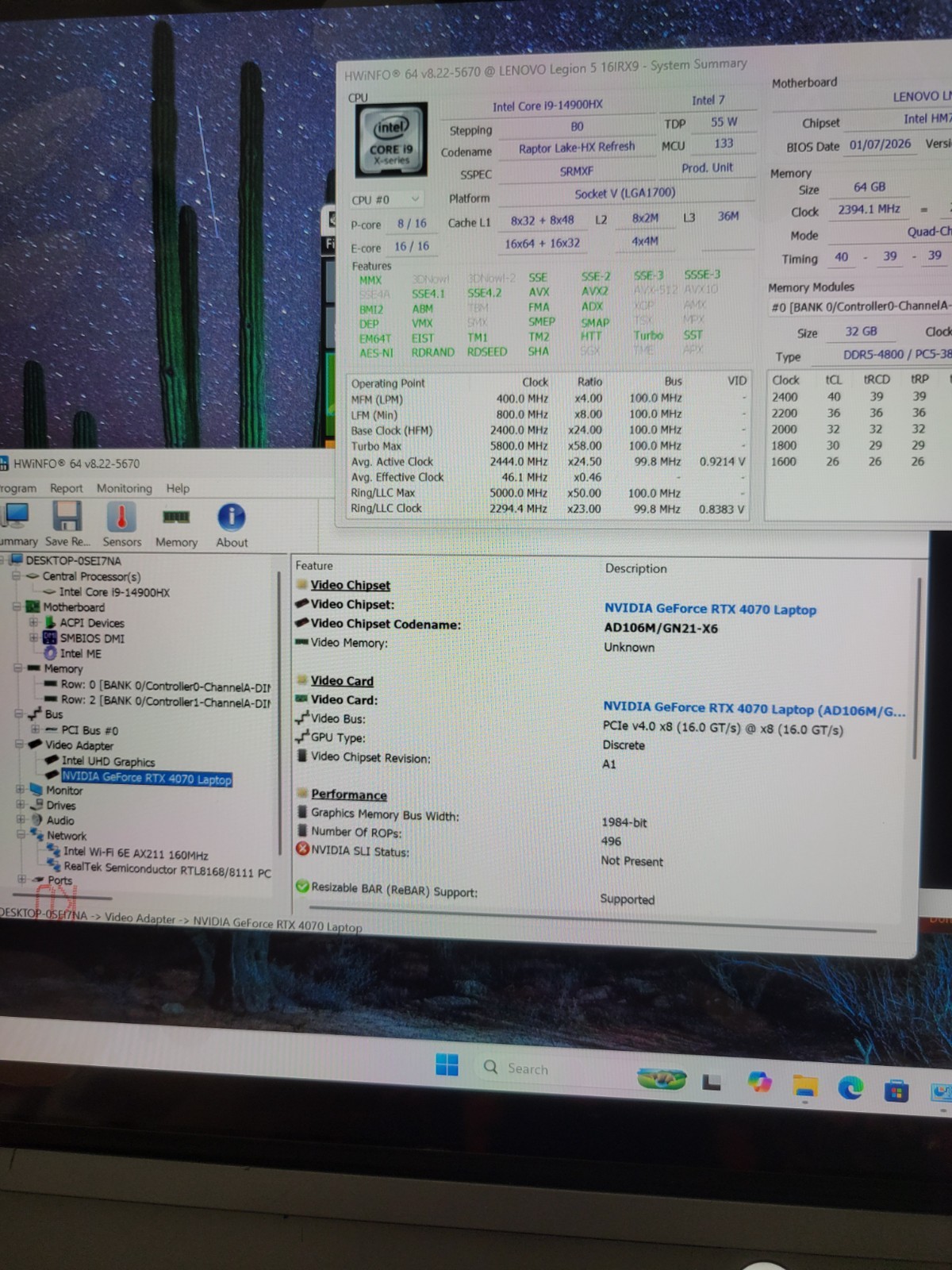Collapse the Video Adapter tree node
Screen dimensions: 952x1270
pos(18,745)
